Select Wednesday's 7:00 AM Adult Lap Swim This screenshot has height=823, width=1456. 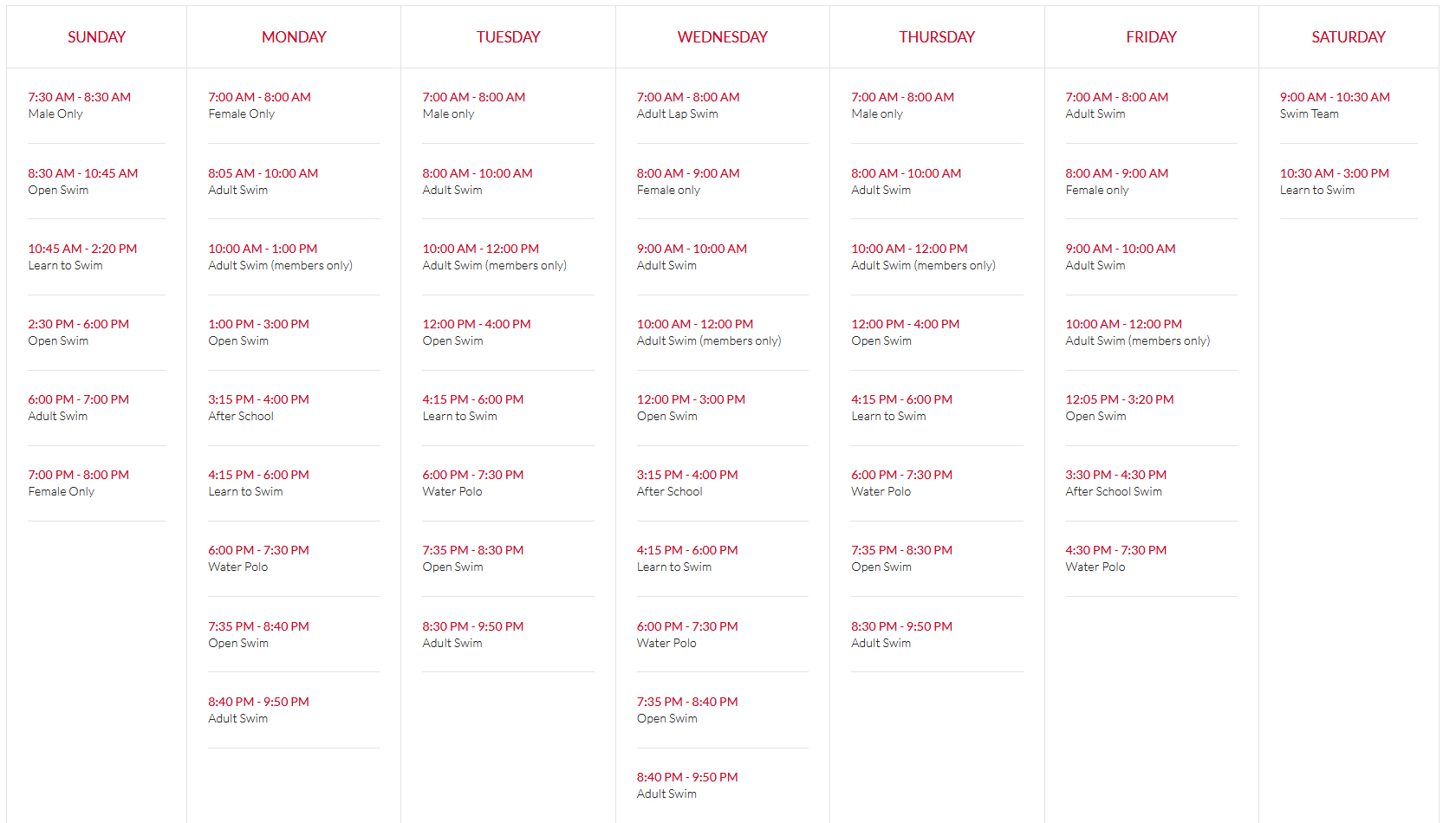pyautogui.click(x=687, y=105)
